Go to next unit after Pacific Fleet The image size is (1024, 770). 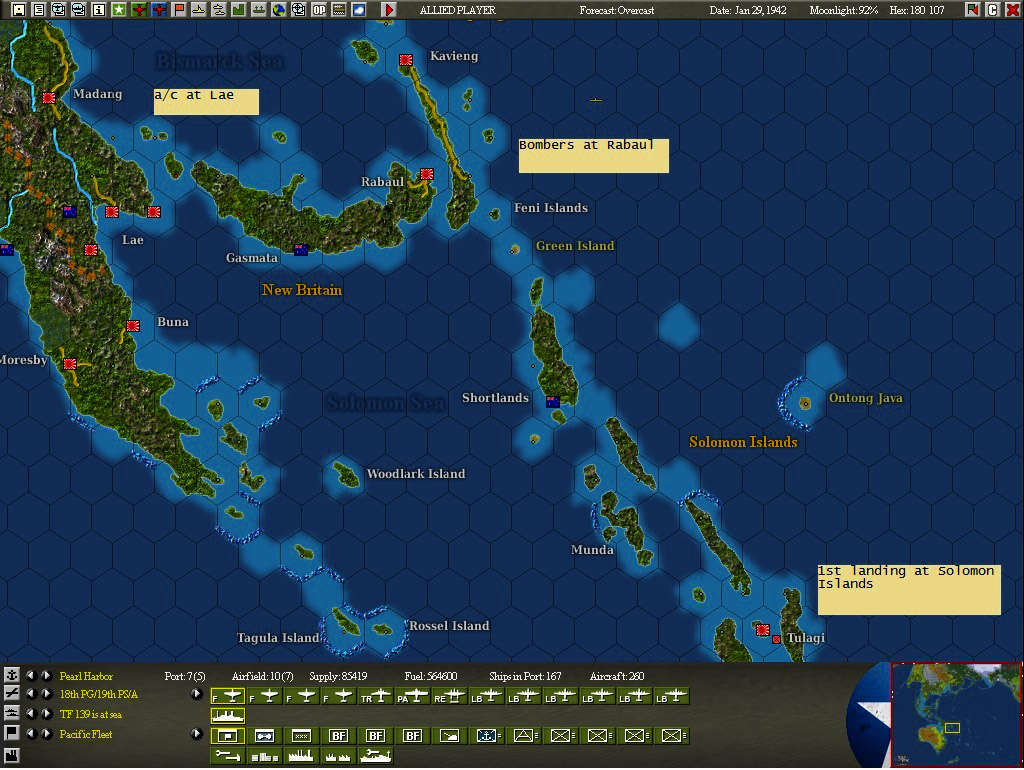click(46, 733)
